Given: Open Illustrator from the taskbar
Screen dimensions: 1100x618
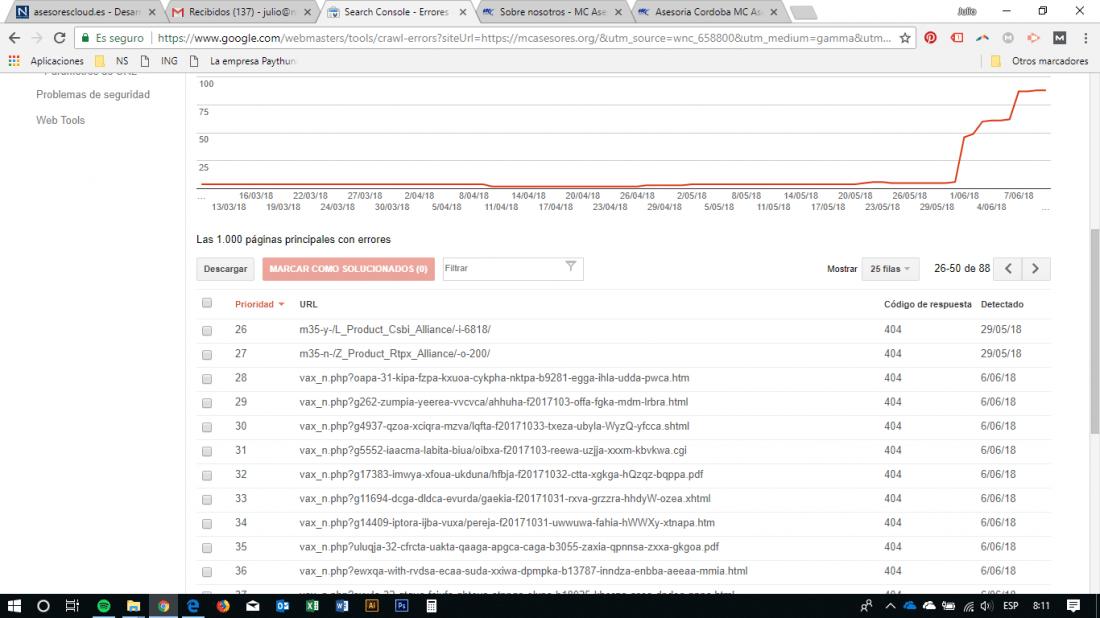Looking at the screenshot, I should (x=372, y=605).
